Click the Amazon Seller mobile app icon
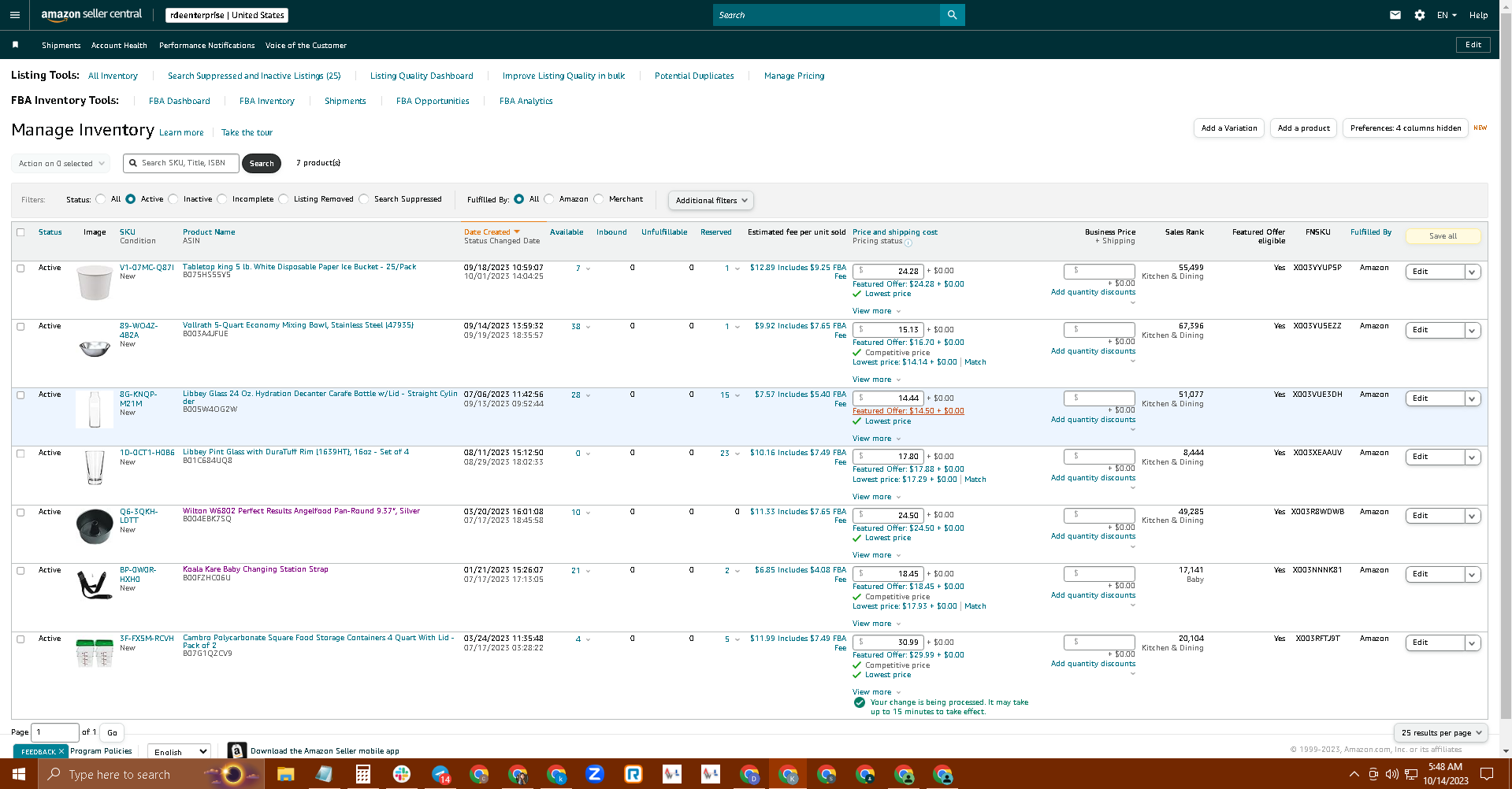Viewport: 1512px width, 789px height. (x=236, y=751)
